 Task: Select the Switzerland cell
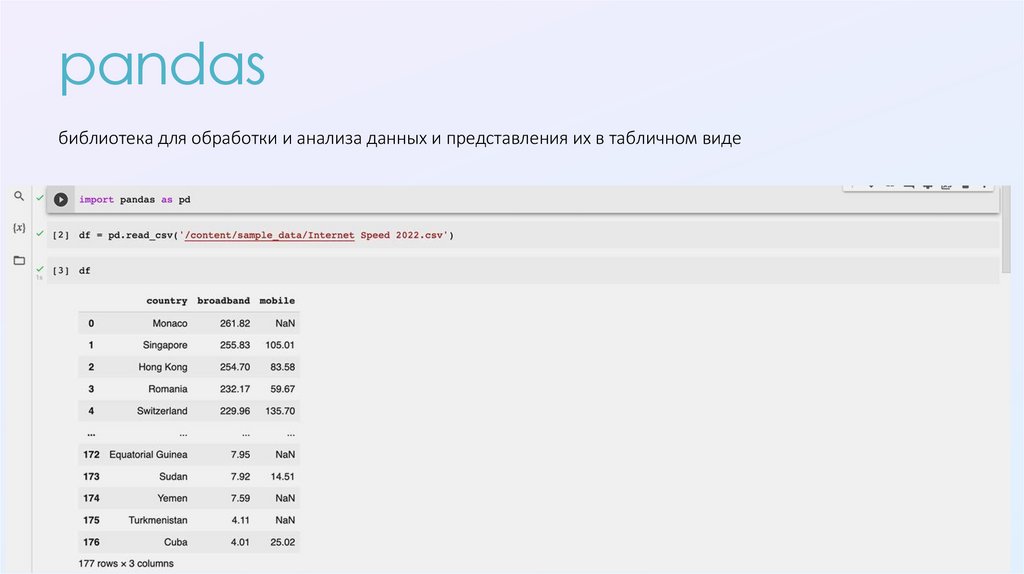(162, 411)
